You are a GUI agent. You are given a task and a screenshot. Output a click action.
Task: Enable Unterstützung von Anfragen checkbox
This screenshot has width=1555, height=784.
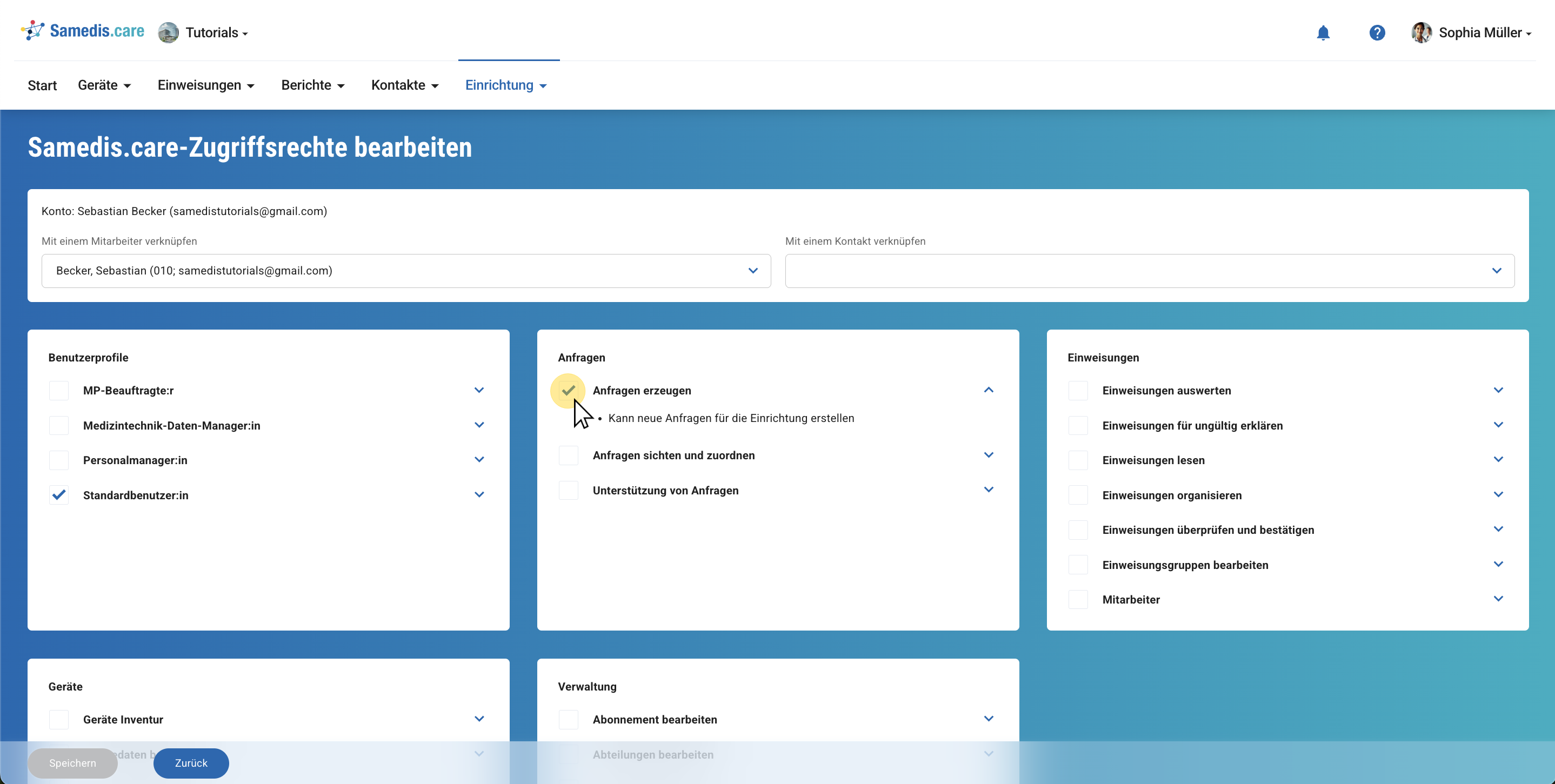click(x=568, y=490)
